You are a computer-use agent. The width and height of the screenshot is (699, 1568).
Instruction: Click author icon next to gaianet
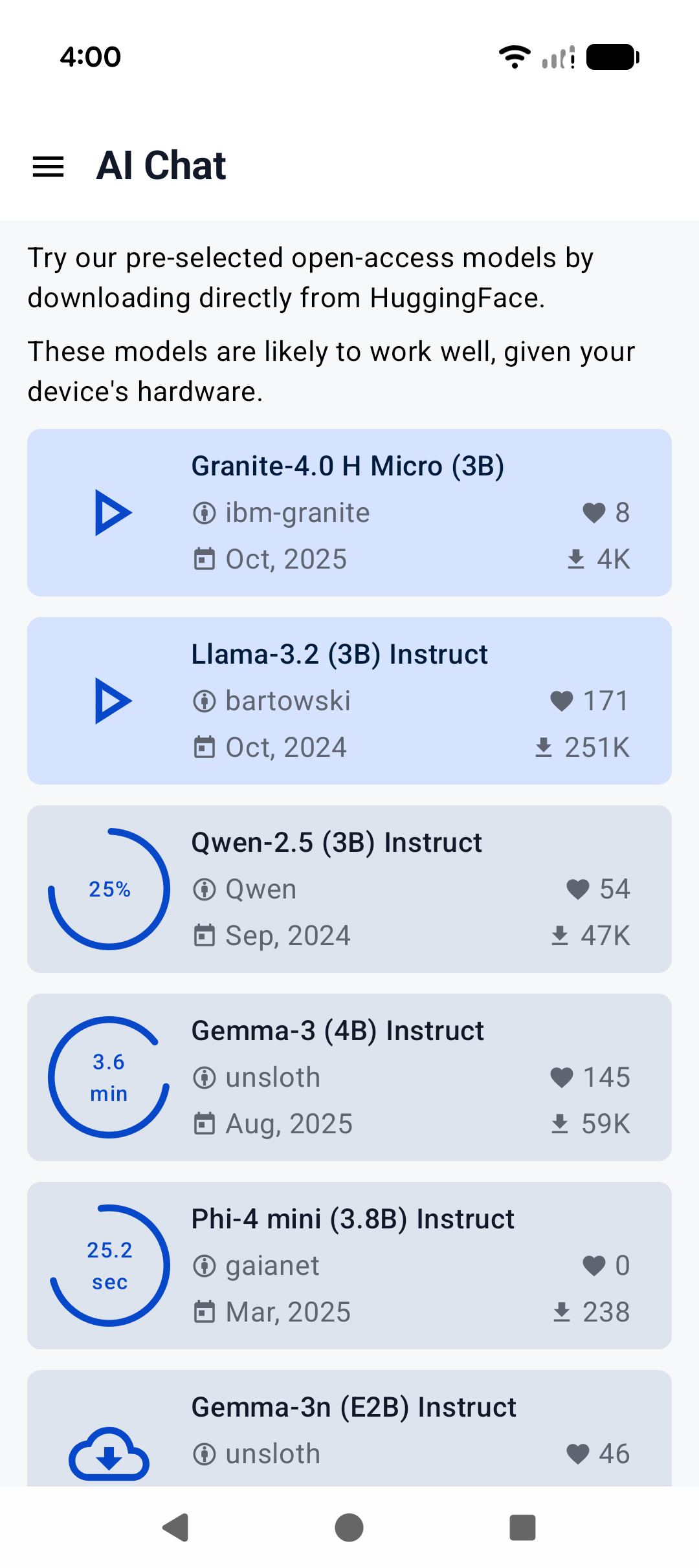click(x=205, y=1266)
